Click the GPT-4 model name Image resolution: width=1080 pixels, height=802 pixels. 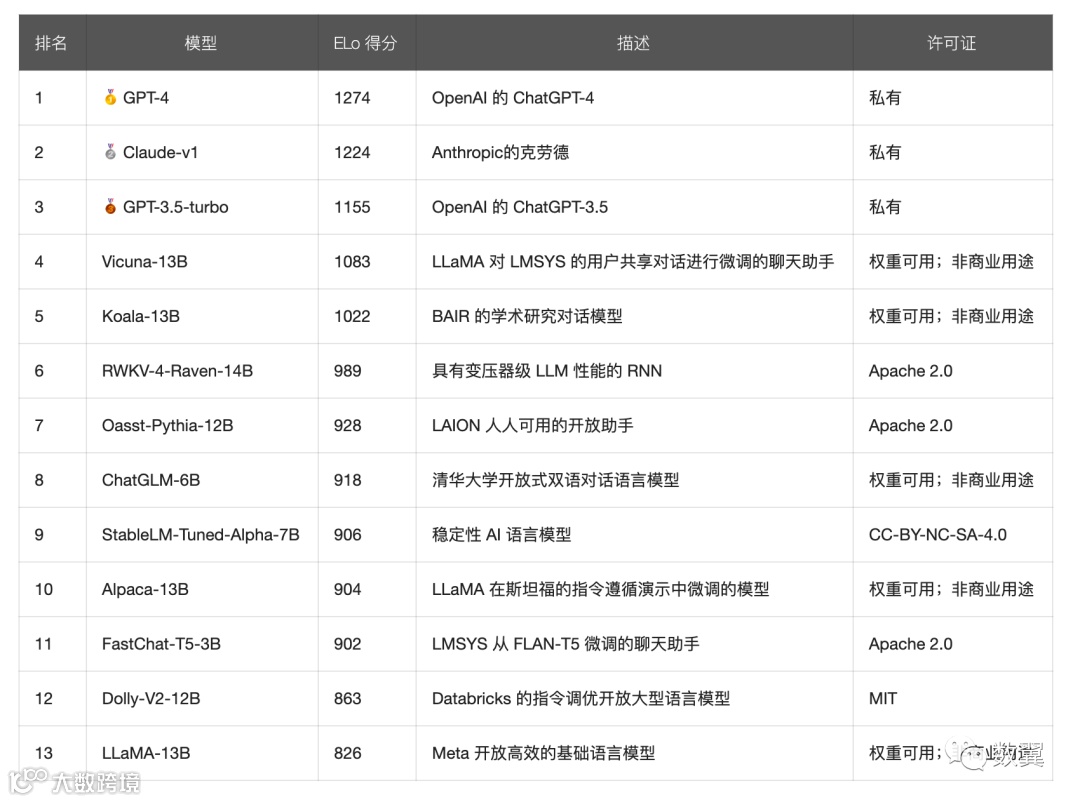click(146, 97)
